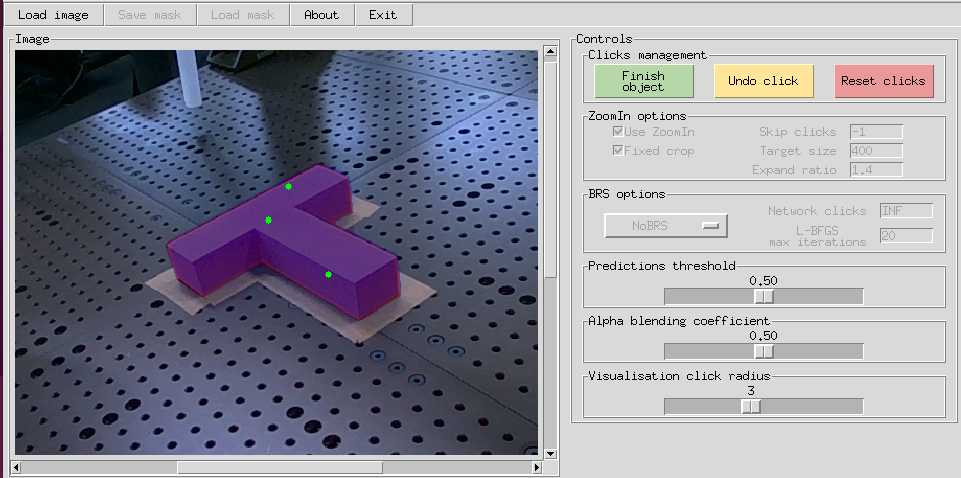Click the vertical scrollbar up arrow
This screenshot has width=961, height=478.
550,51
